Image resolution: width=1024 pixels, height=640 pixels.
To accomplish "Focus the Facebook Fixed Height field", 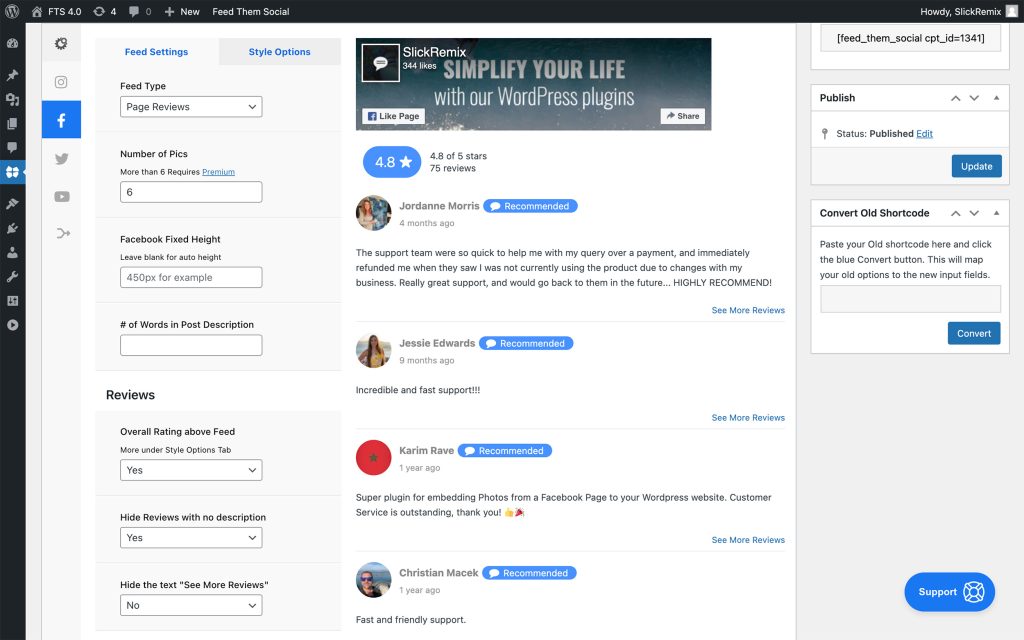I will click(191, 278).
